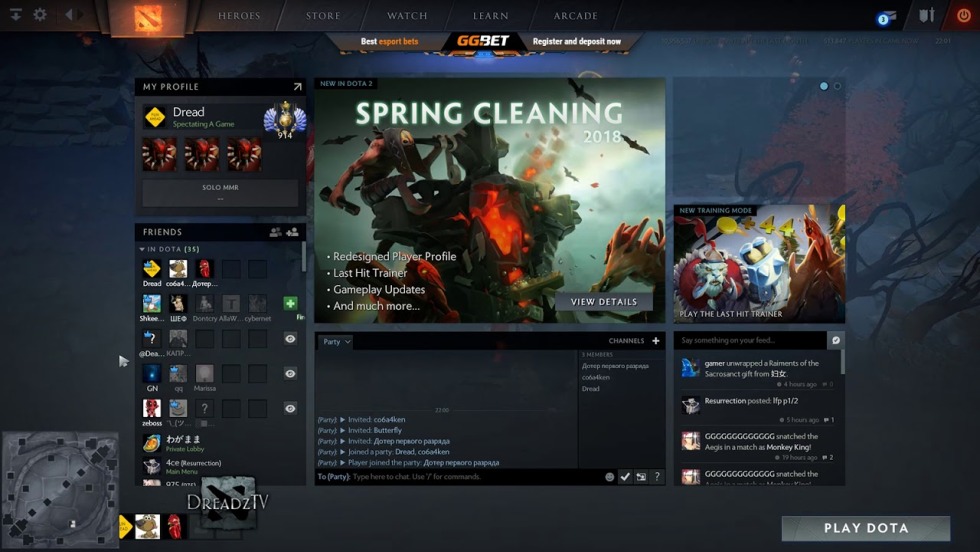
Task: Add new chat channel with plus
Action: click(656, 341)
